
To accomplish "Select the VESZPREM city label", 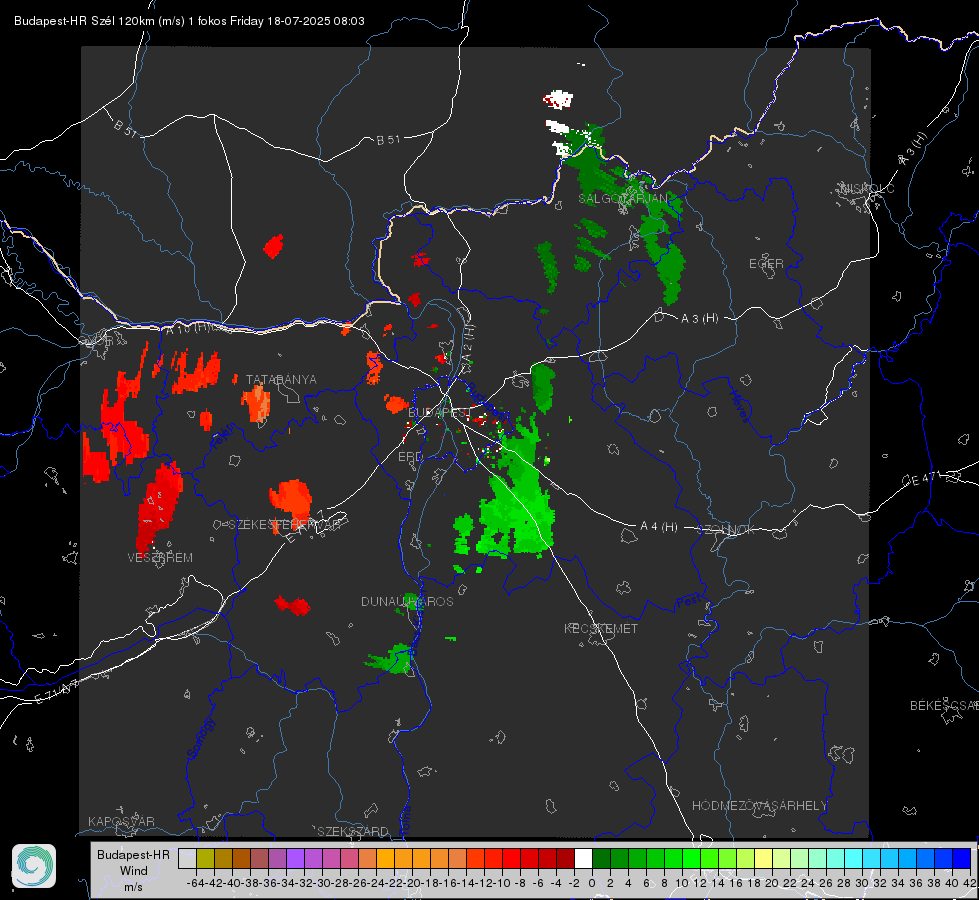I will (160, 557).
